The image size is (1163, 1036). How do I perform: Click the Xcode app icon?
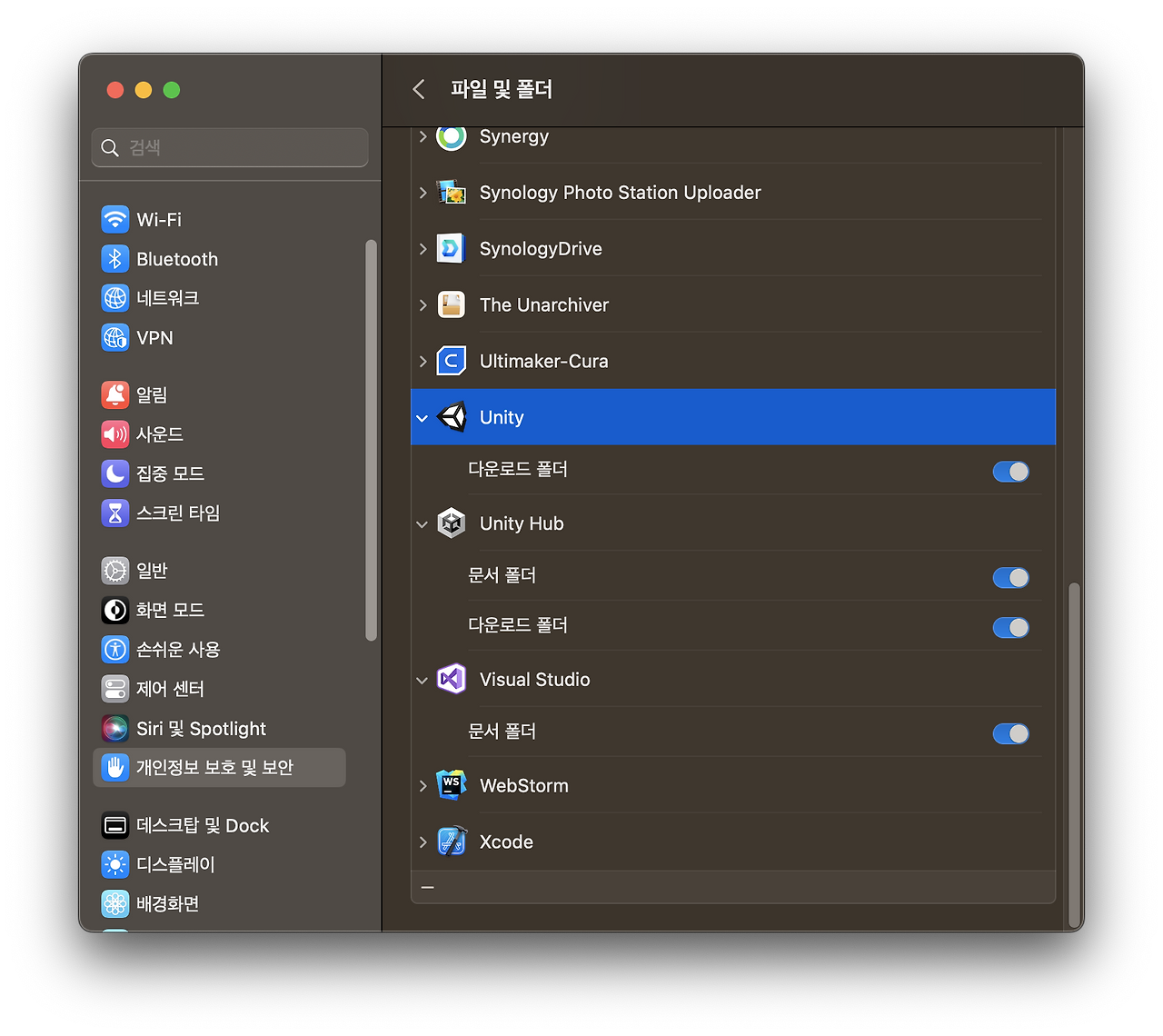click(452, 842)
